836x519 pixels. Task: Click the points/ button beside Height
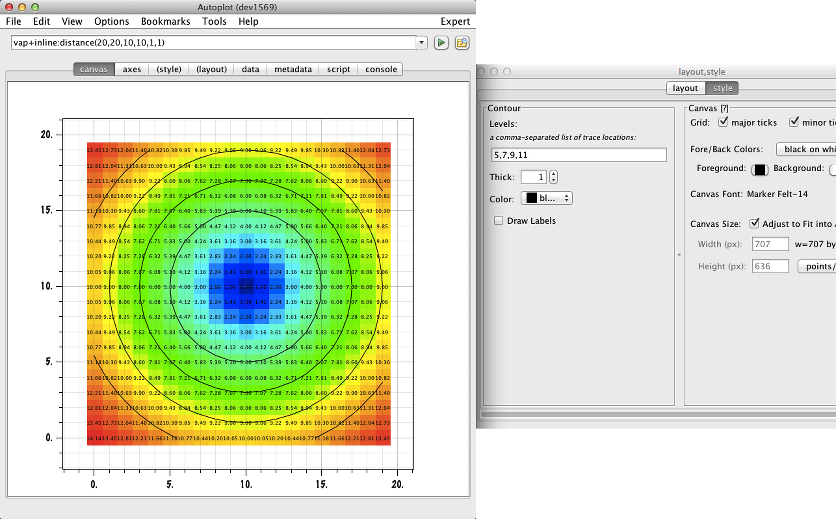pos(817,266)
